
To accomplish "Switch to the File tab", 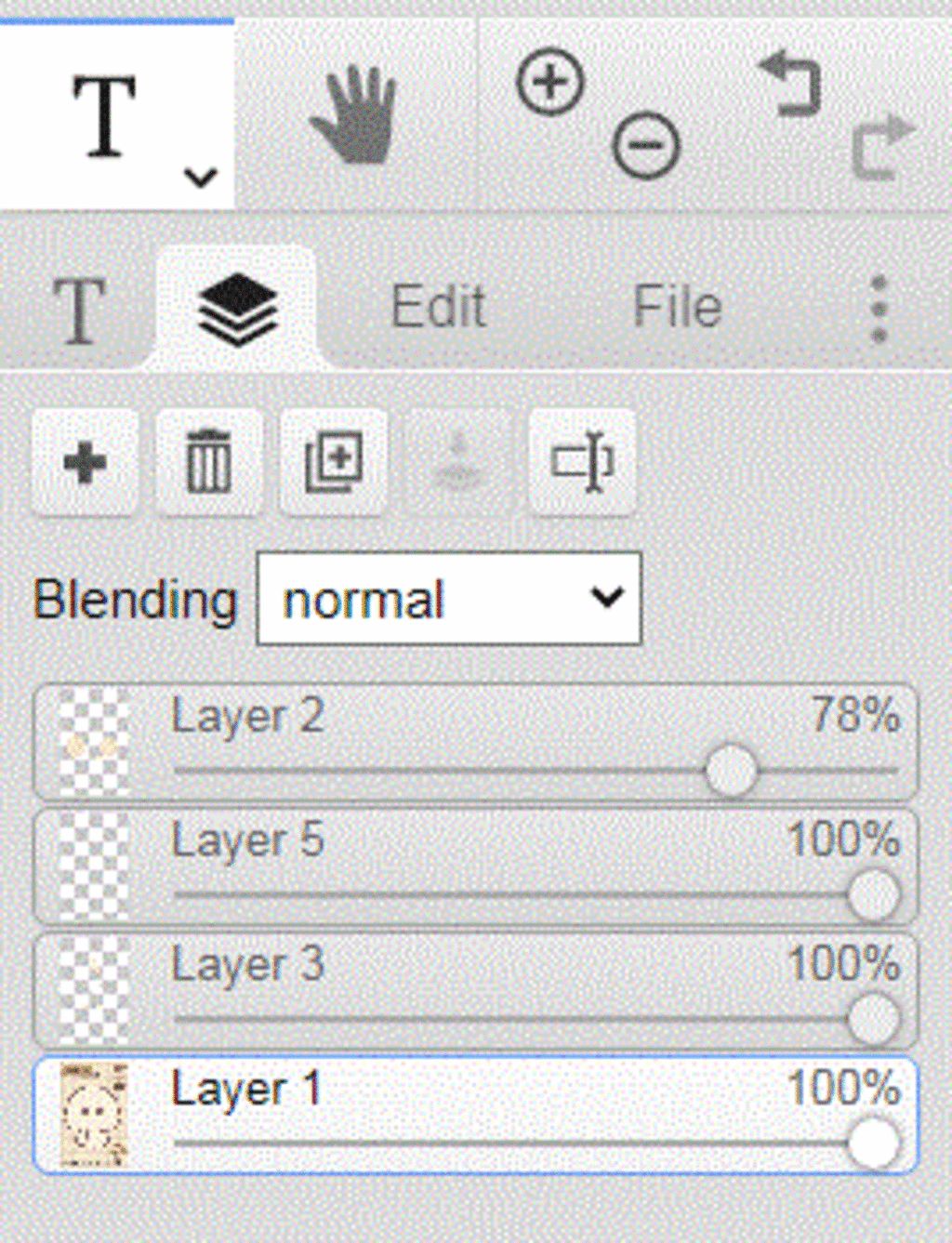I will pos(678,307).
